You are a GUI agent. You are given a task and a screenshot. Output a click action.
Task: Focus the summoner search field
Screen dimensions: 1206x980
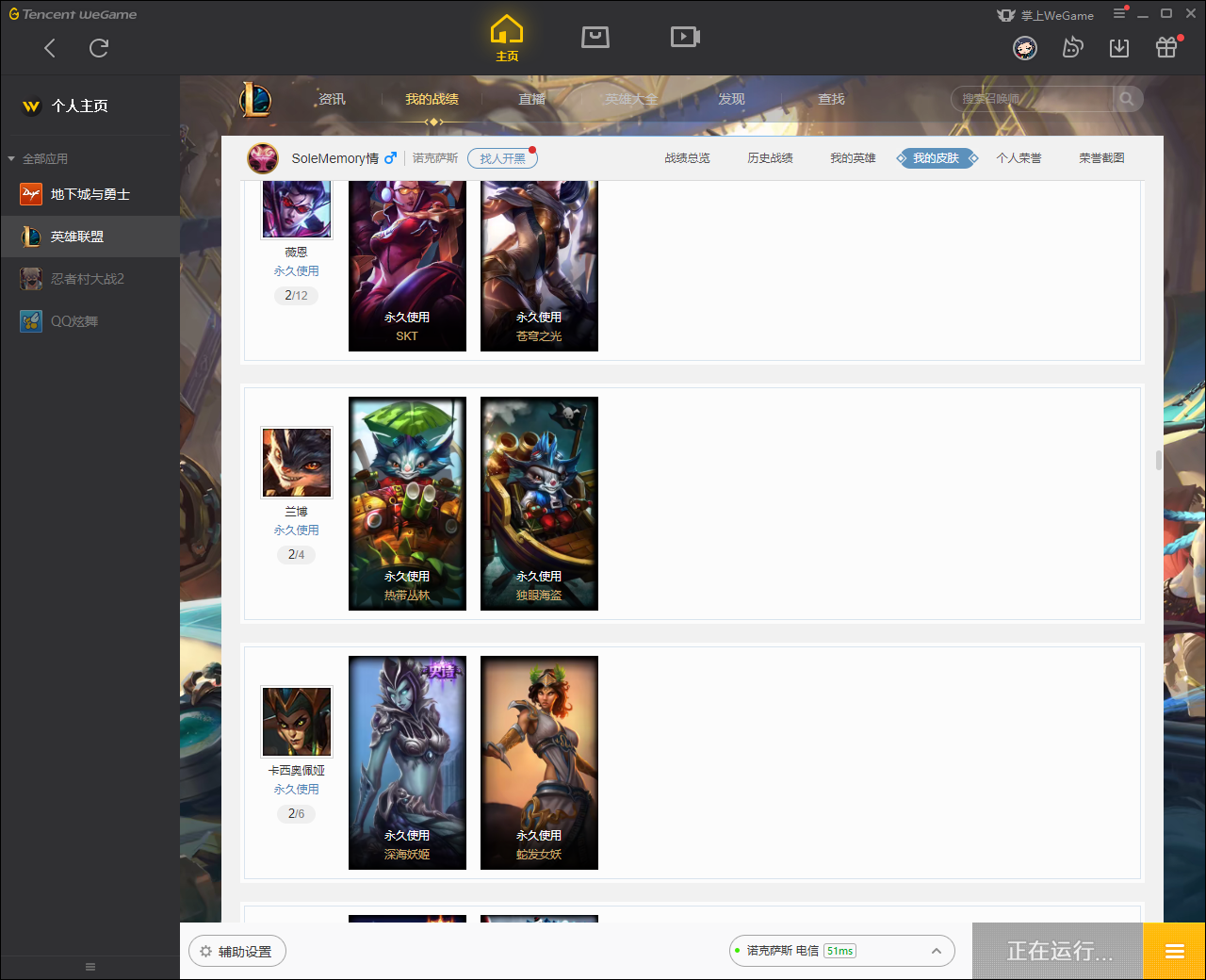point(1034,99)
